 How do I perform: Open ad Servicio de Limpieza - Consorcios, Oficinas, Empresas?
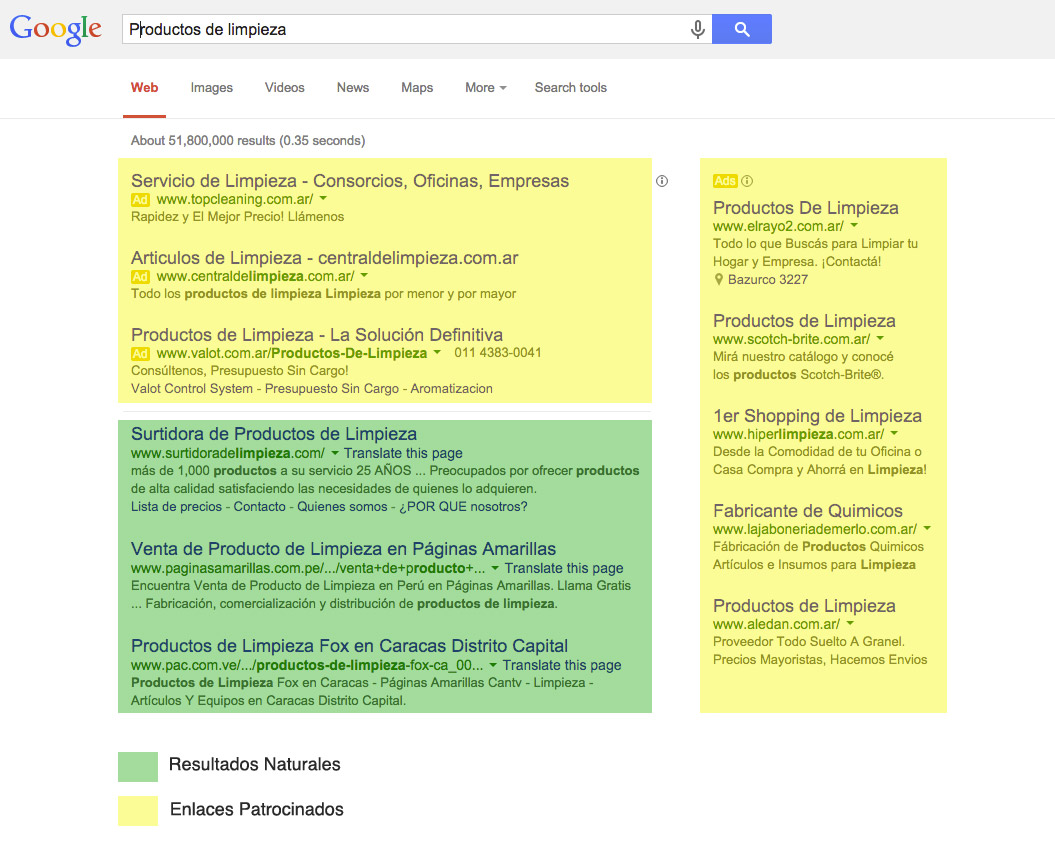(x=350, y=181)
